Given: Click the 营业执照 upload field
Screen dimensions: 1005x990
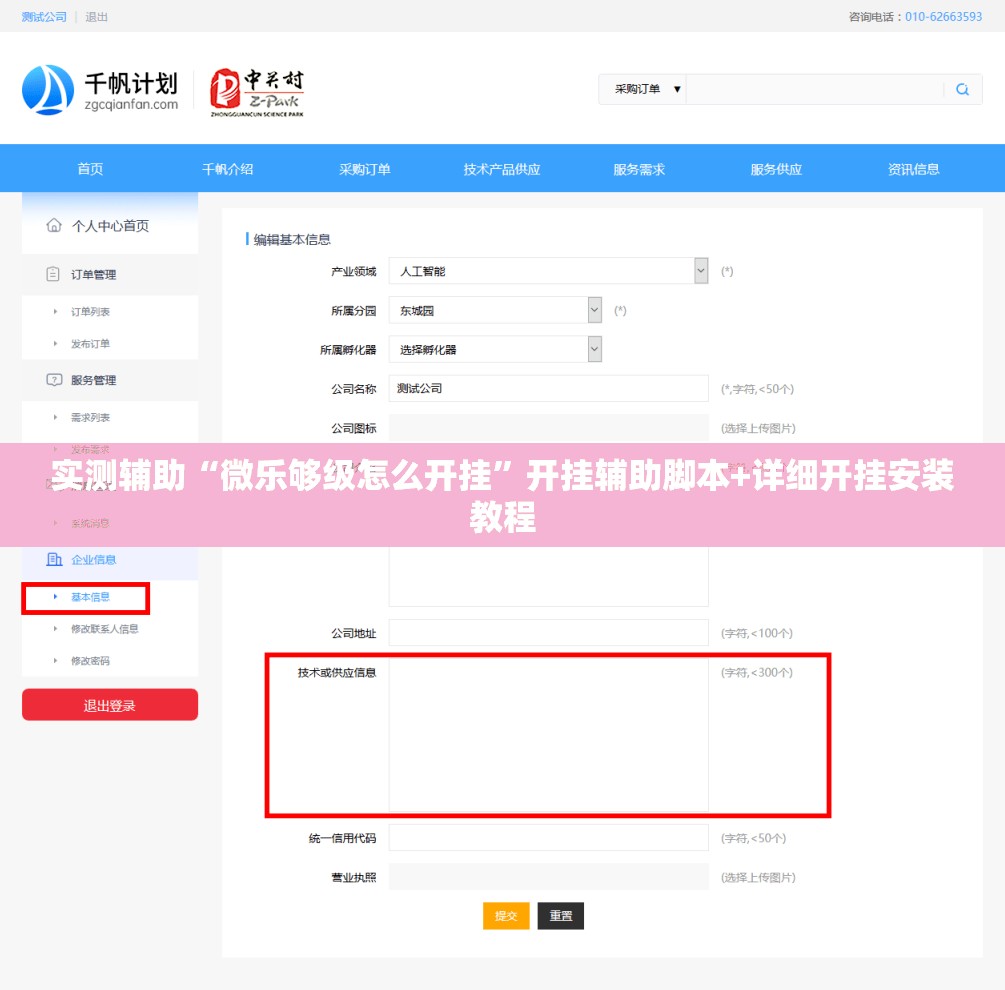Looking at the screenshot, I should point(548,877).
